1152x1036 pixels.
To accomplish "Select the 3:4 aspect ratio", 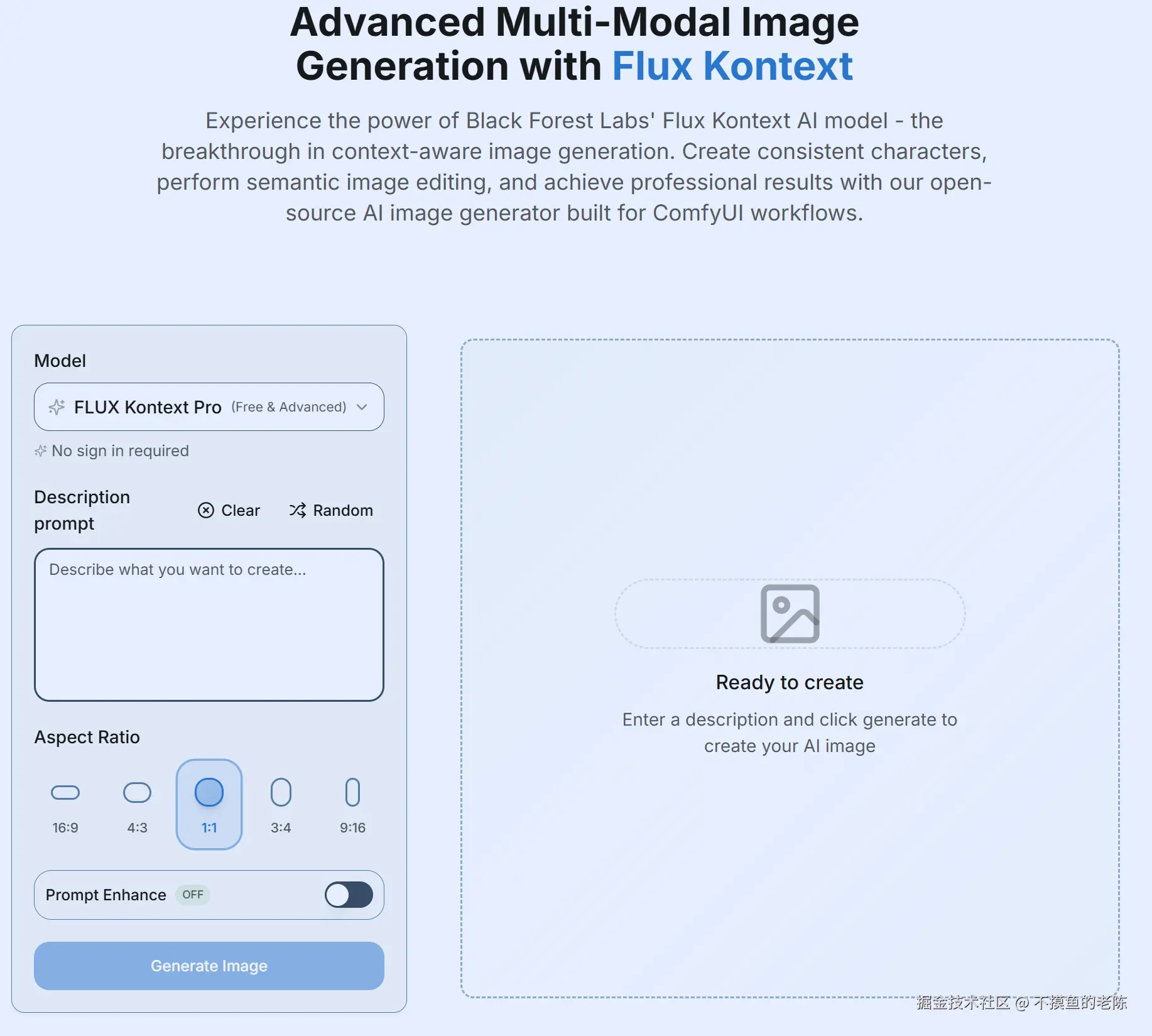I will coord(281,805).
